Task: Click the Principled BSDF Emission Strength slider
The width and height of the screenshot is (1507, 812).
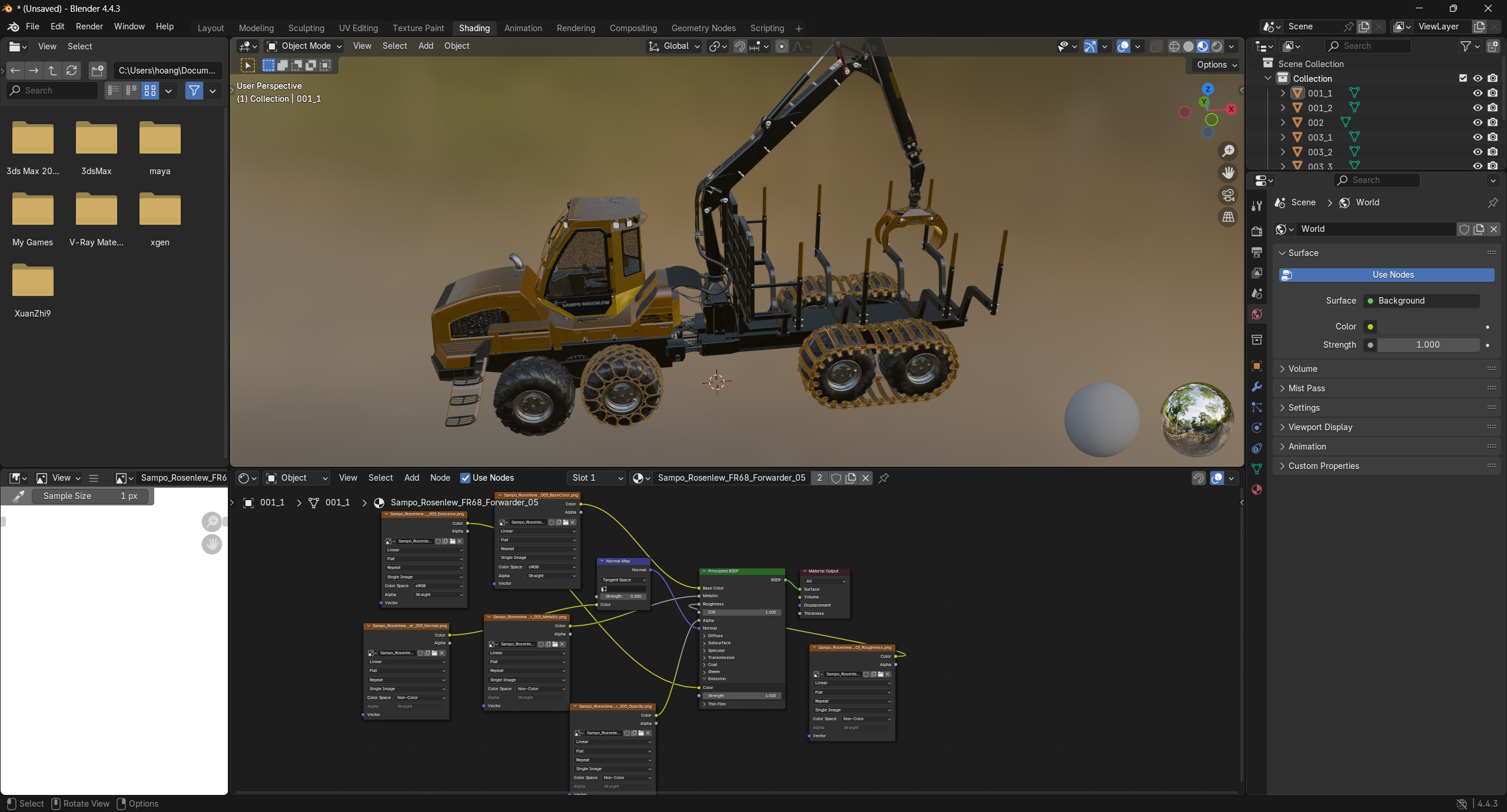Action: tap(742, 695)
